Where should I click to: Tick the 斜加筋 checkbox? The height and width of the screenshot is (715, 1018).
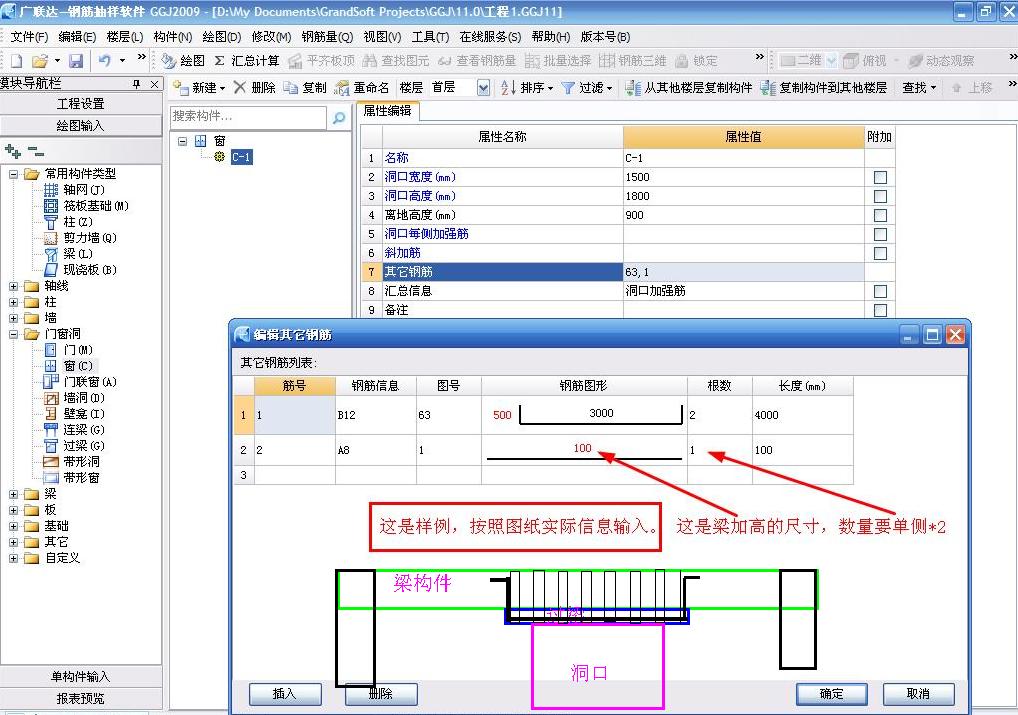(x=880, y=253)
